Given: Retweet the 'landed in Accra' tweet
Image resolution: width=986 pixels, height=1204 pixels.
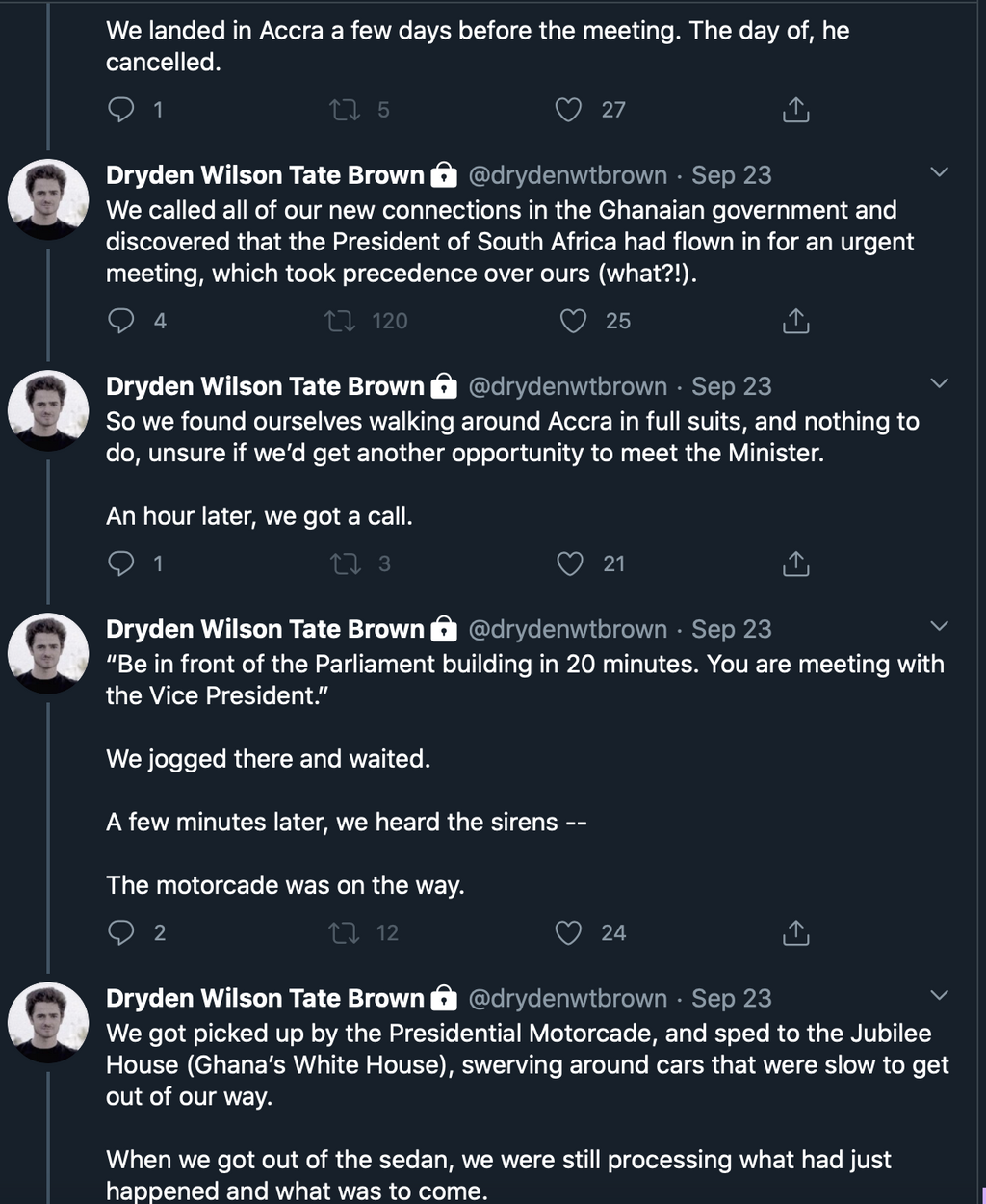Looking at the screenshot, I should click(345, 110).
